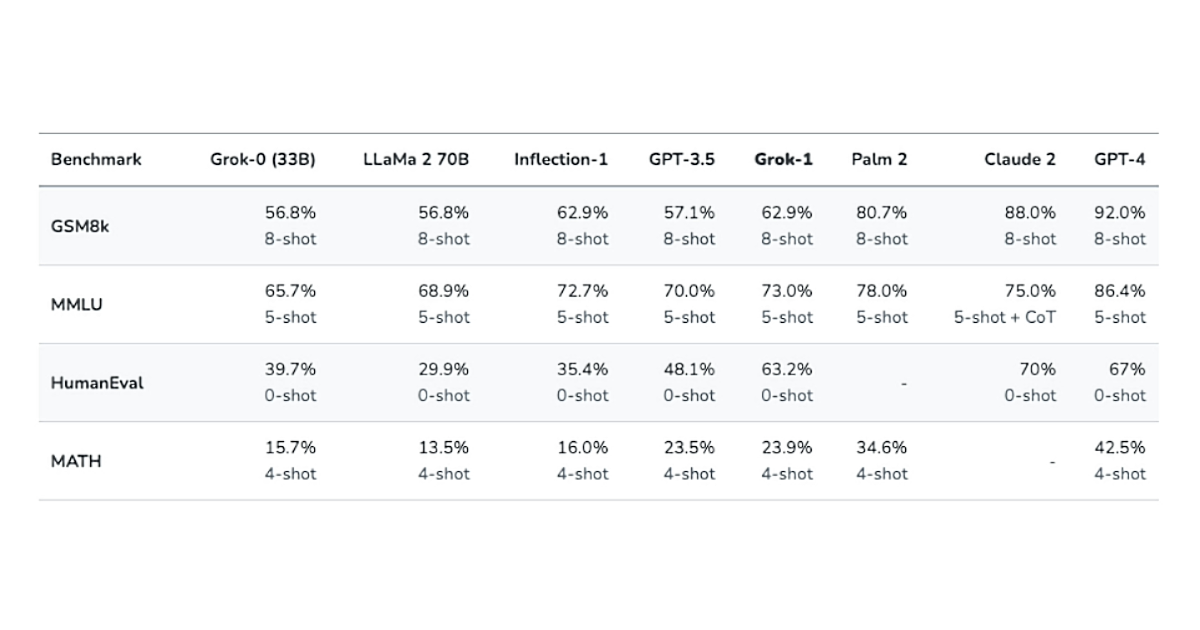The height and width of the screenshot is (630, 1200).
Task: Select GPT-4's 86.4% MMLU score
Action: [x=1120, y=291]
